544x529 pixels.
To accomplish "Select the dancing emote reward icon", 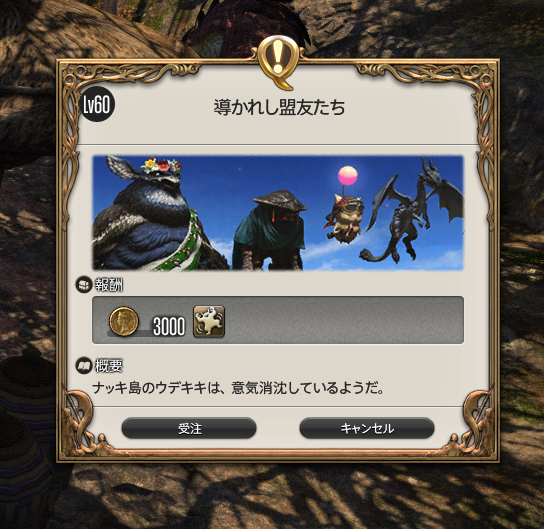I will click(x=209, y=321).
